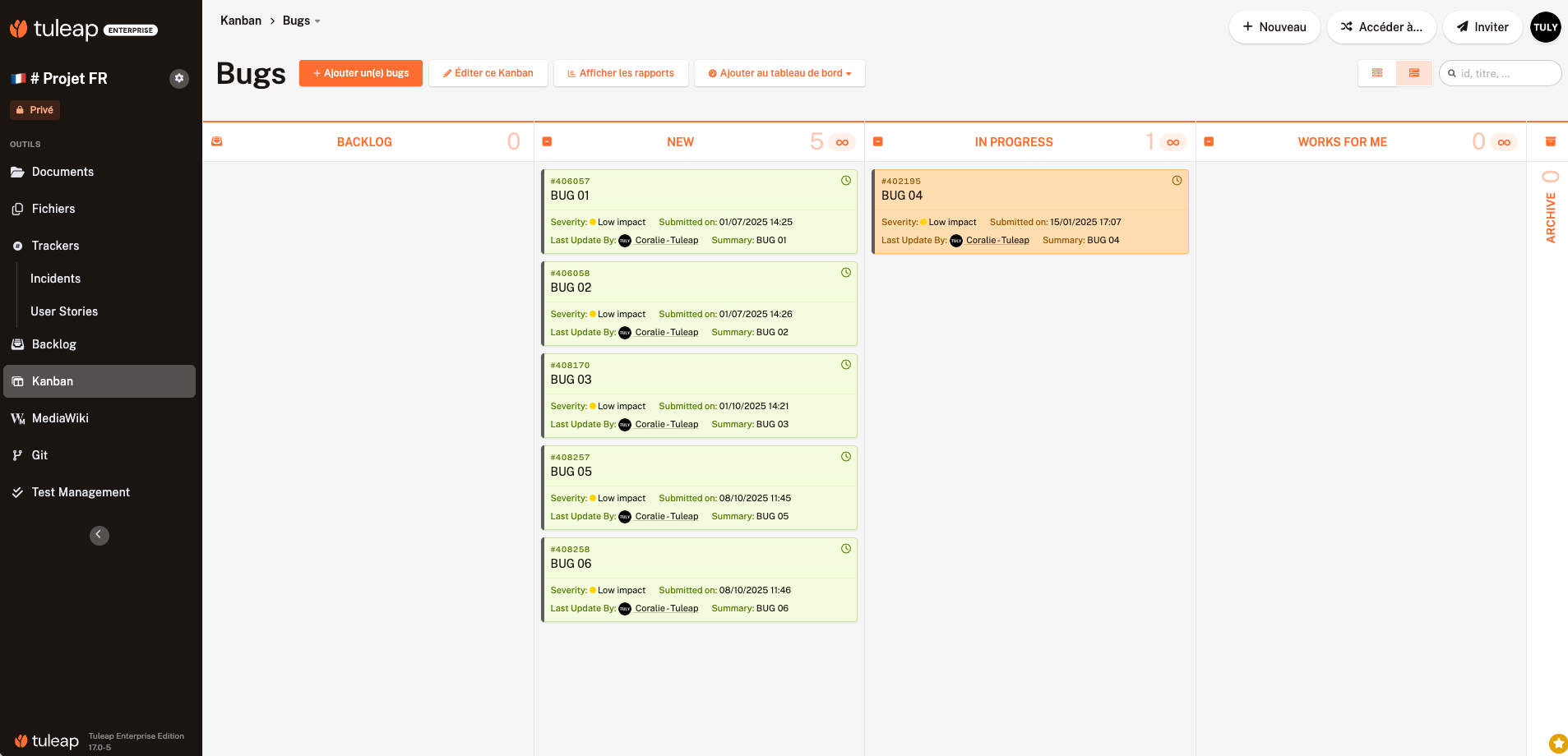Open time info clock on BUG 05 card

click(x=846, y=457)
